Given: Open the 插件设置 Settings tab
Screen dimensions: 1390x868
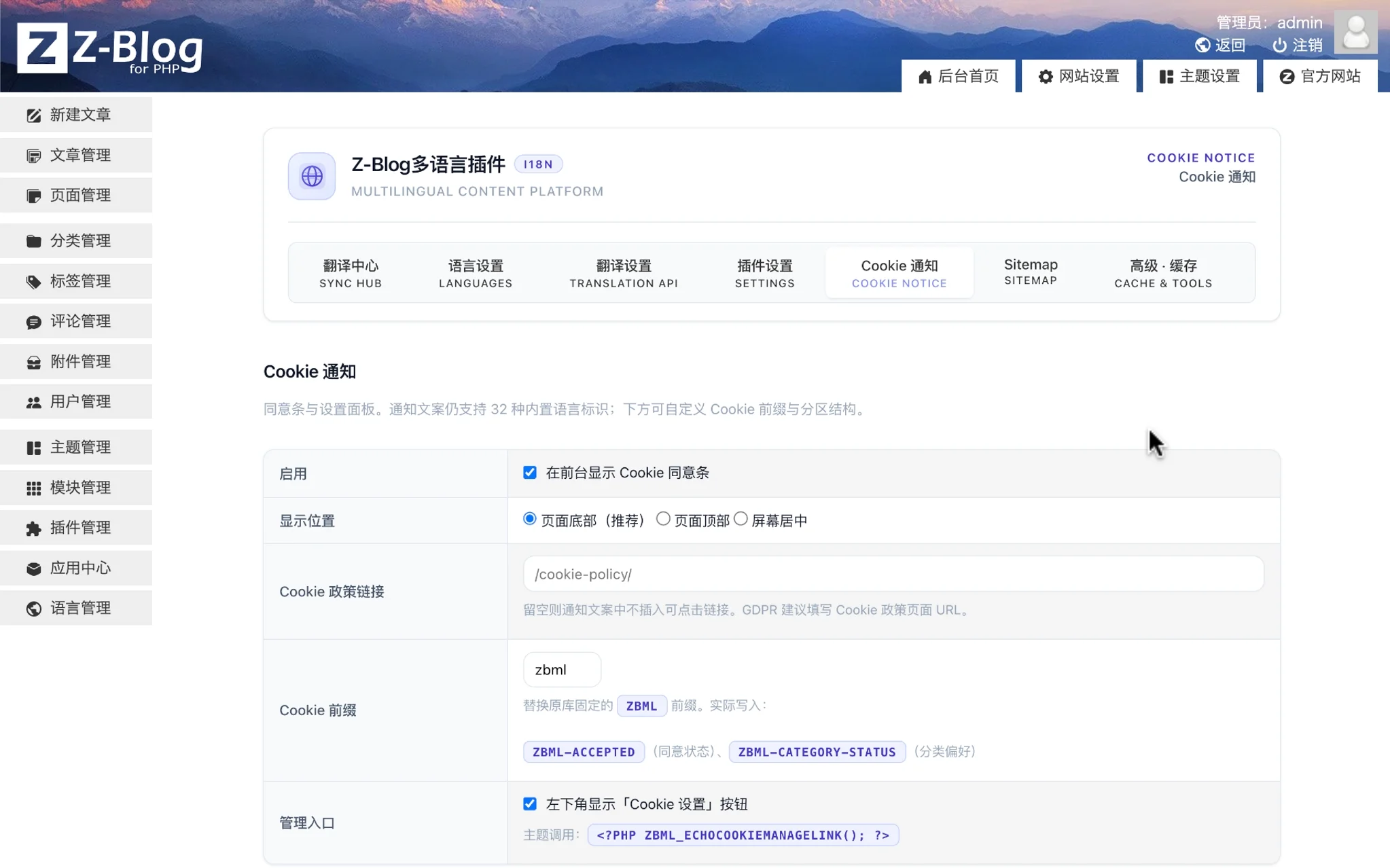Looking at the screenshot, I should point(765,273).
